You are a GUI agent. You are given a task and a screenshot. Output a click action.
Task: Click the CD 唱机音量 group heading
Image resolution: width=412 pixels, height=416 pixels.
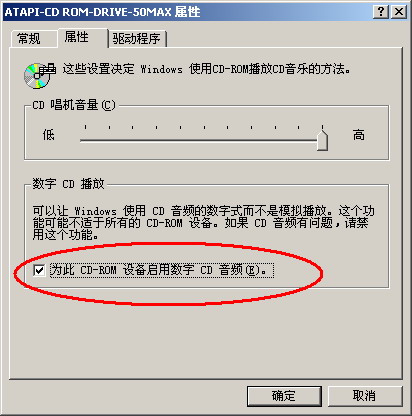[74, 105]
